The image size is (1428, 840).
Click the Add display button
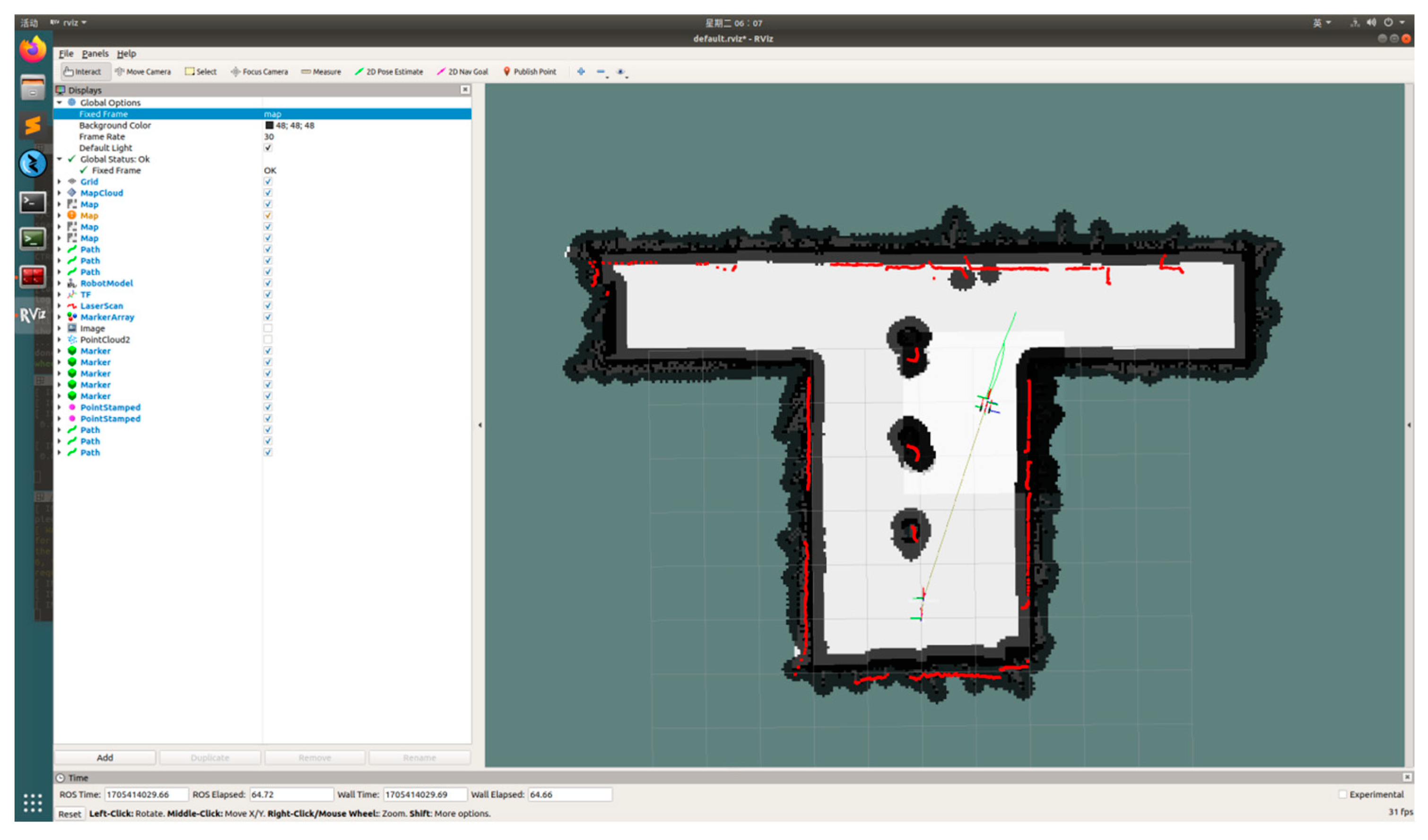[x=105, y=758]
